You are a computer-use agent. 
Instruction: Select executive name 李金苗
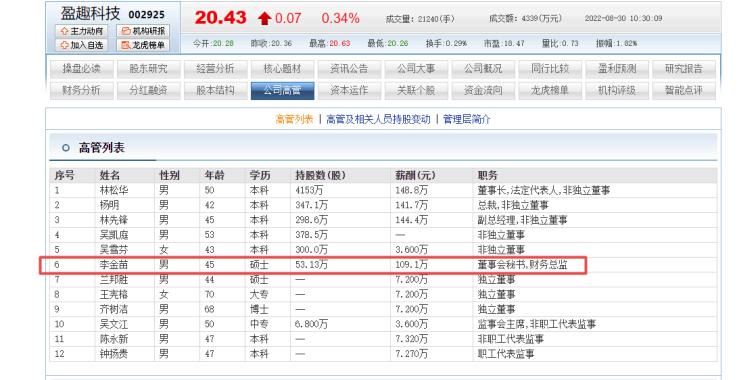pyautogui.click(x=114, y=265)
